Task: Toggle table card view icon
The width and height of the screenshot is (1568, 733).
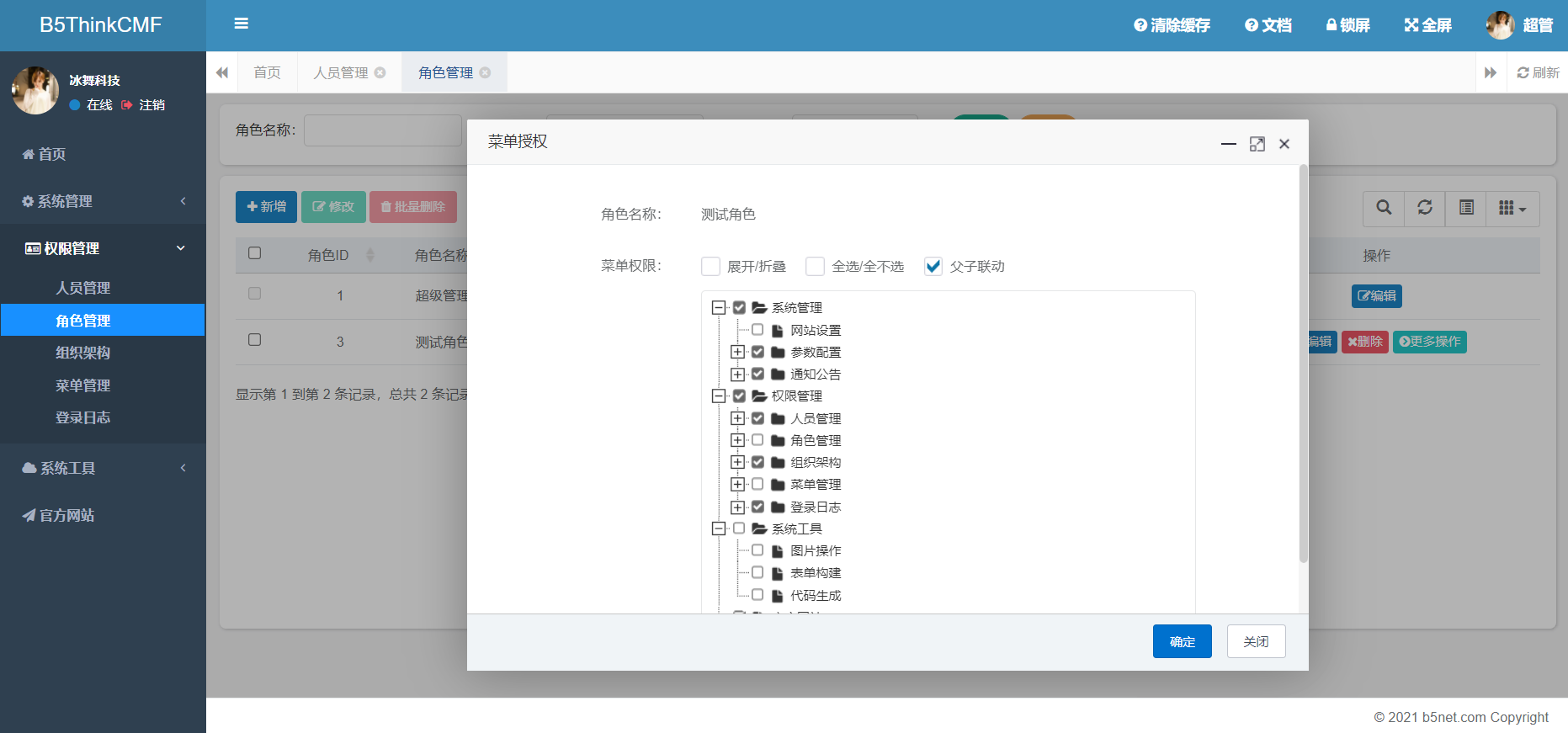Action: (x=1466, y=208)
